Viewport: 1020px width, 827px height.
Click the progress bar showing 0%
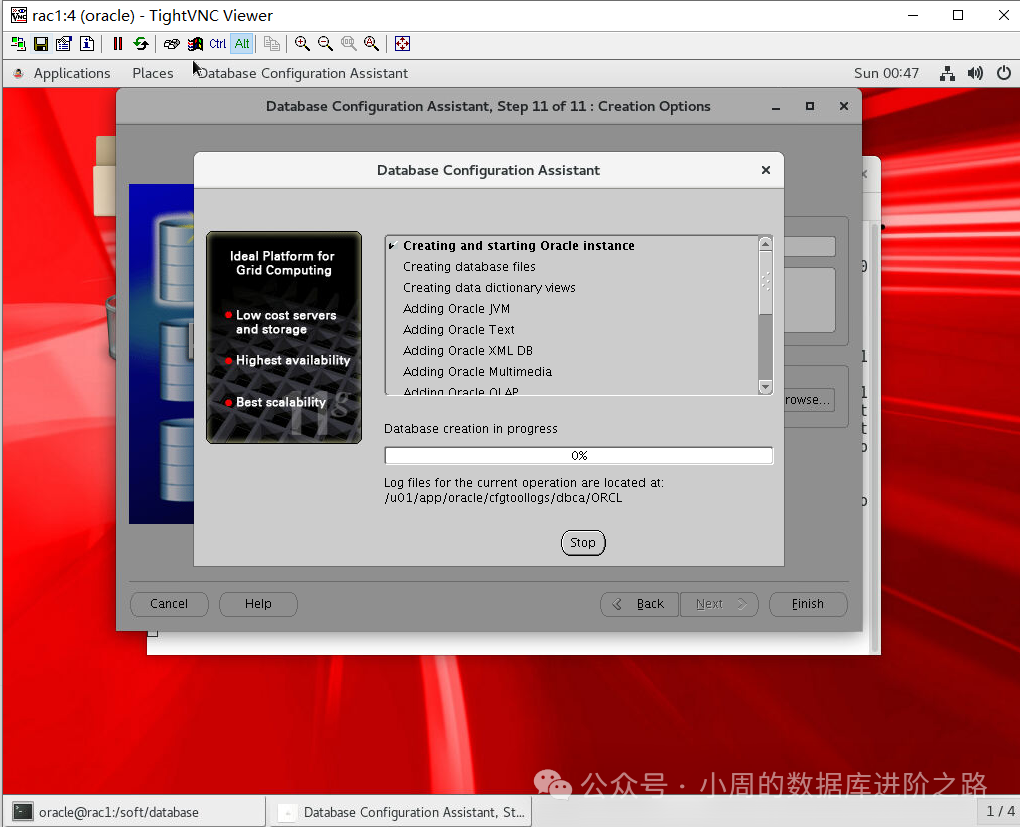point(579,455)
